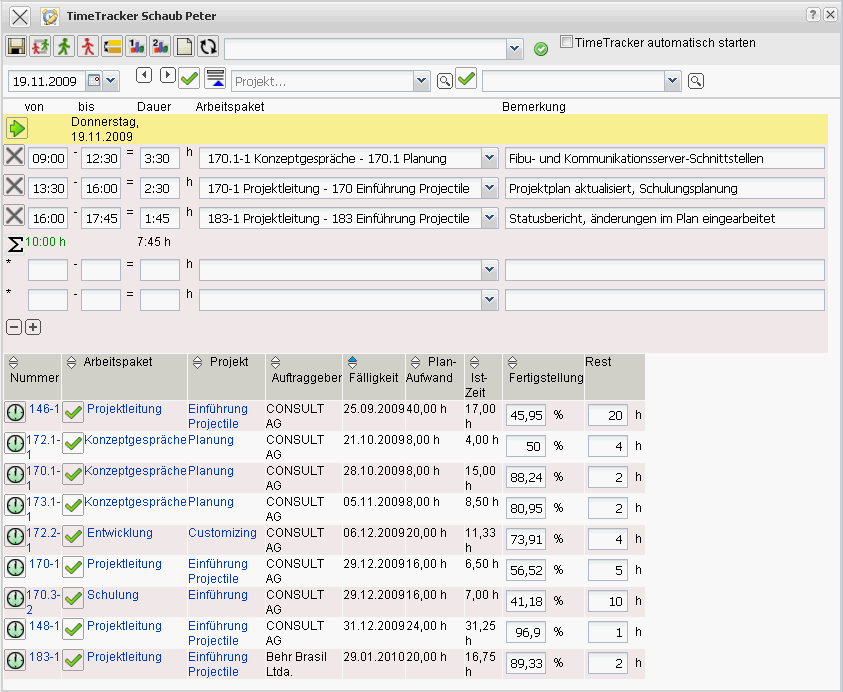Image resolution: width=843 pixels, height=692 pixels.
Task: Toggle the green checkmark for Schulung row
Action: tap(73, 598)
